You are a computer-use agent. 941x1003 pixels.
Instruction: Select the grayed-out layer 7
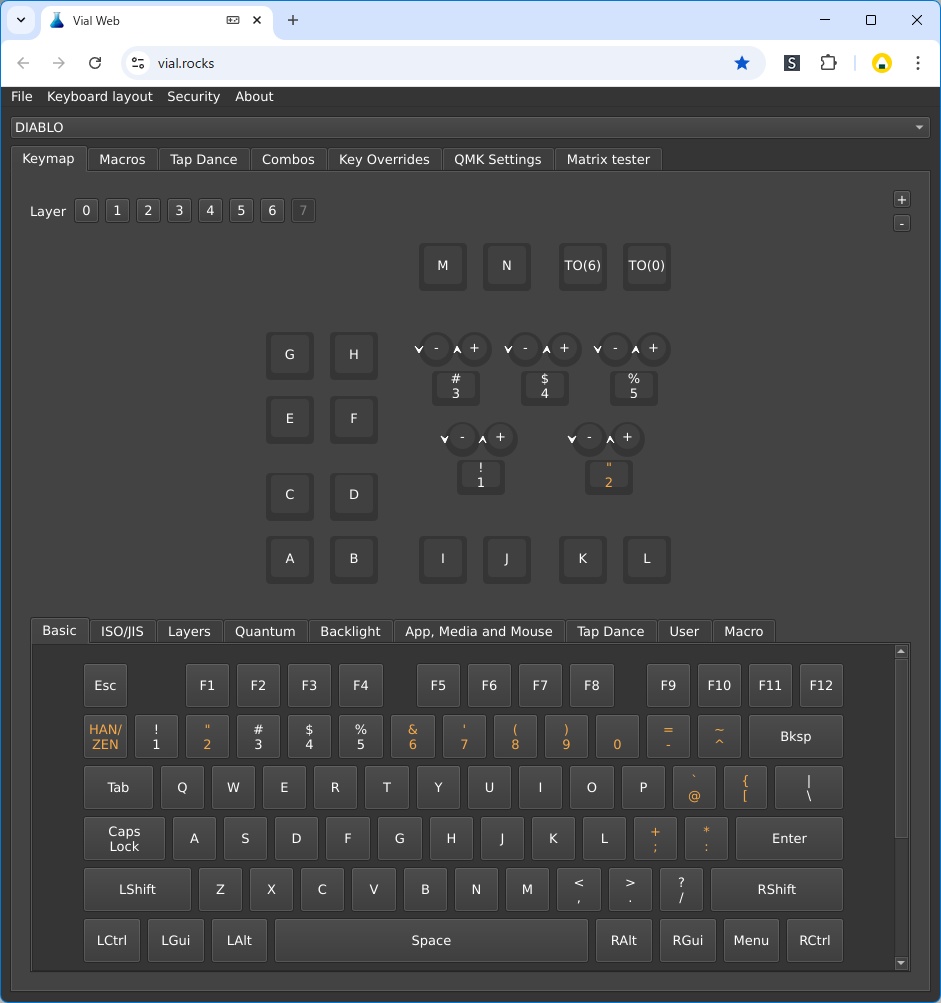(x=303, y=210)
